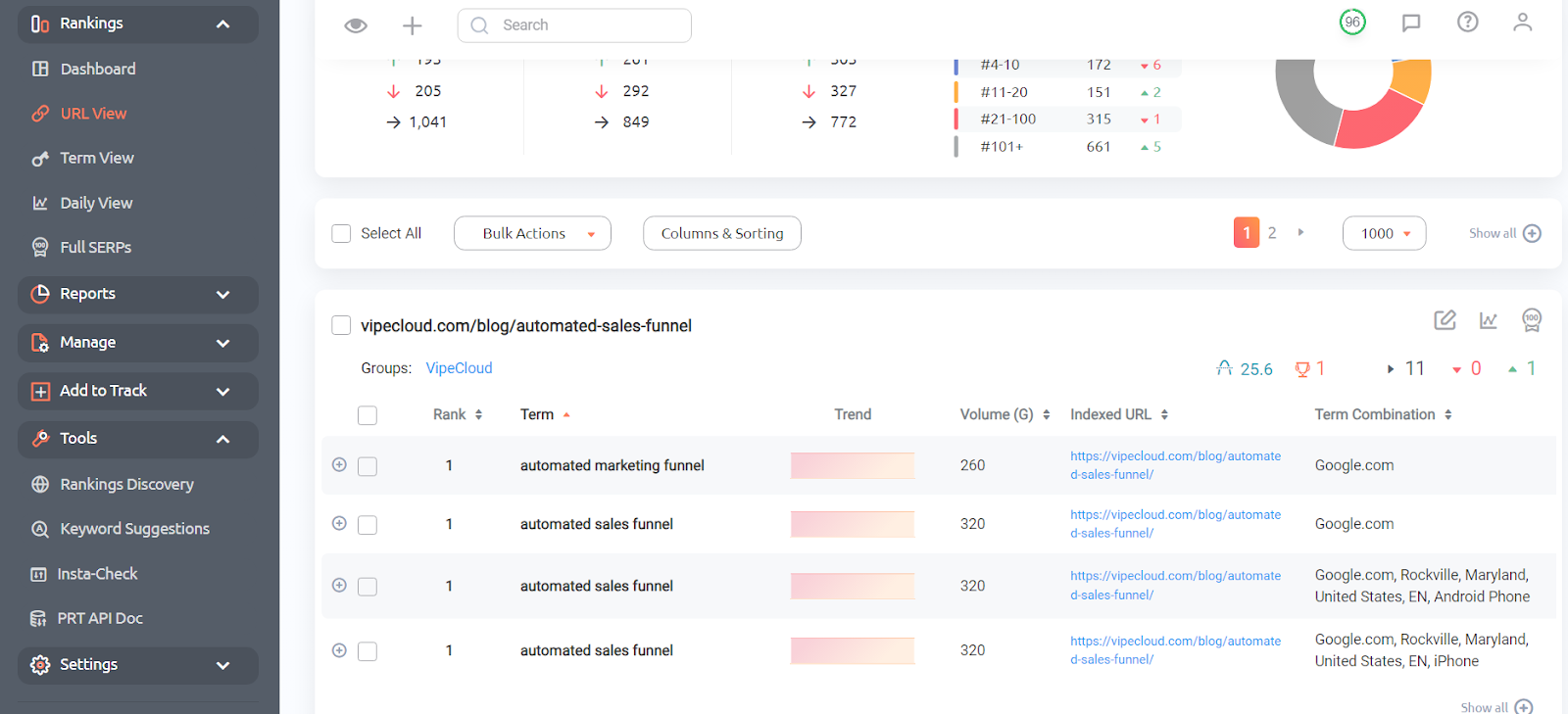1568x714 pixels.
Task: Open the green 96 score badge
Action: click(1352, 22)
